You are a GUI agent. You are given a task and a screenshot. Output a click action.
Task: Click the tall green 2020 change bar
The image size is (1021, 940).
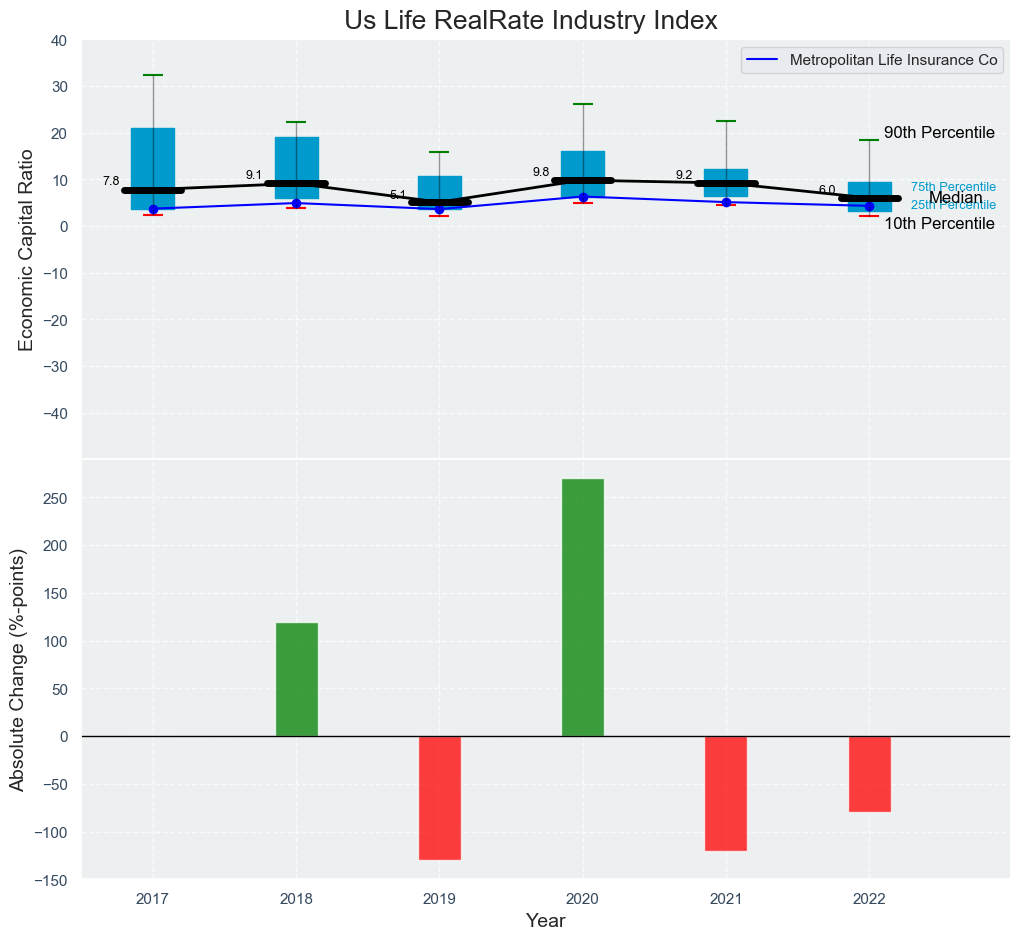pos(582,607)
